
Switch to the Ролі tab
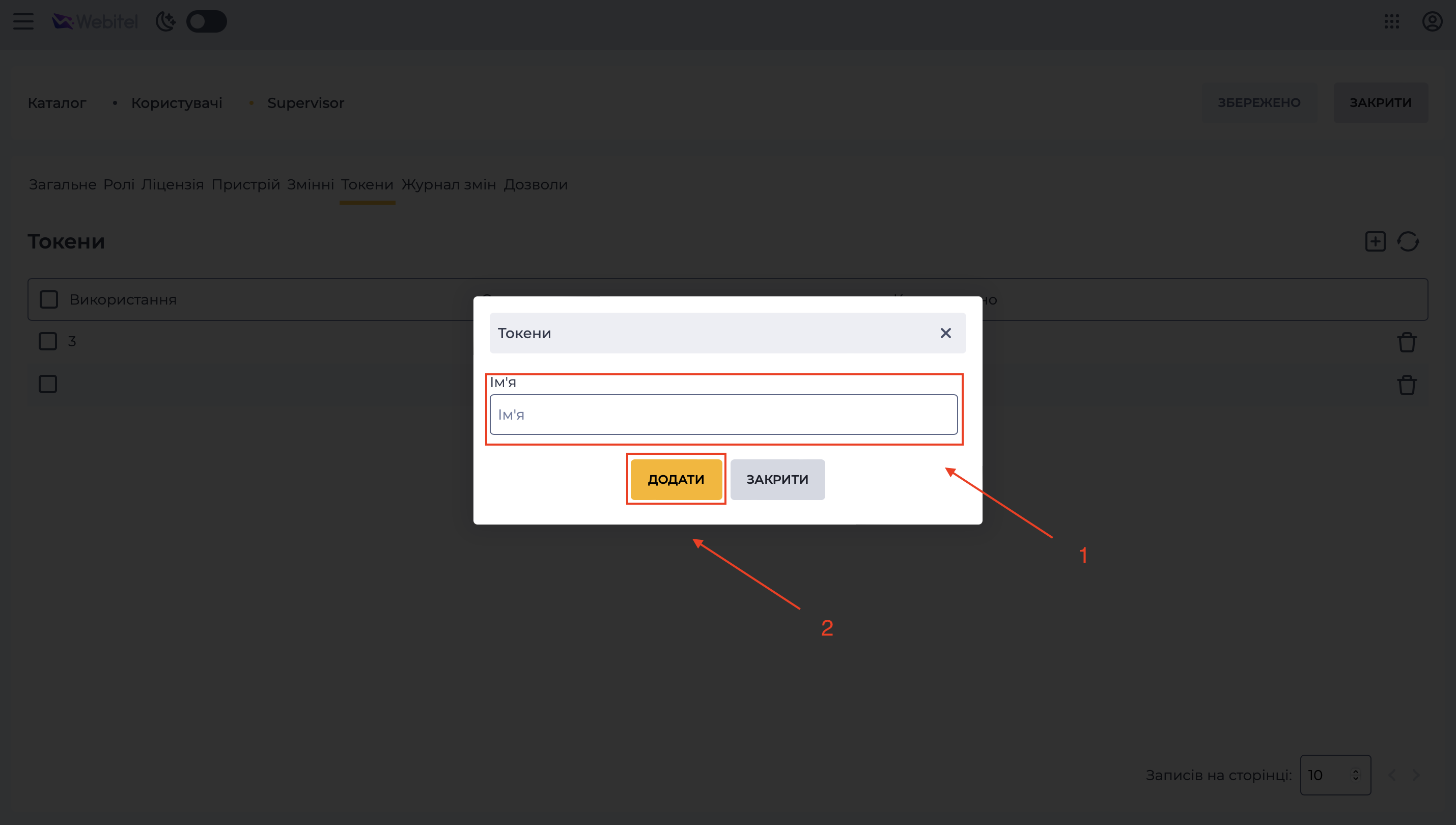(x=119, y=184)
